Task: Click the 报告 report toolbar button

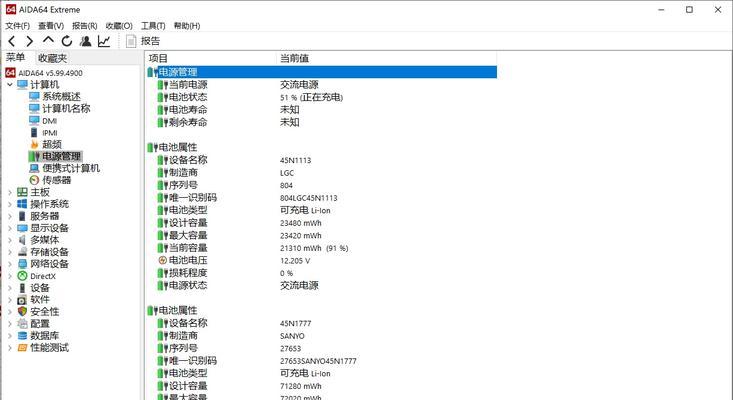Action: click(x=143, y=41)
